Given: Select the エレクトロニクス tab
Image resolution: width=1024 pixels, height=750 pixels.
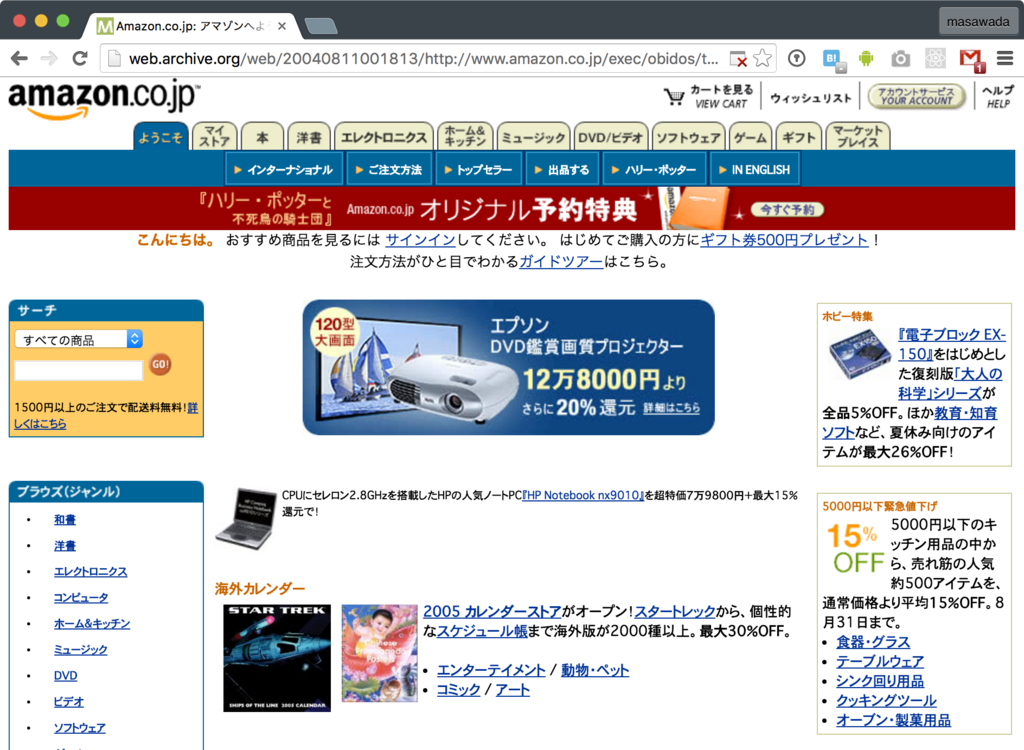Looking at the screenshot, I should (x=384, y=137).
